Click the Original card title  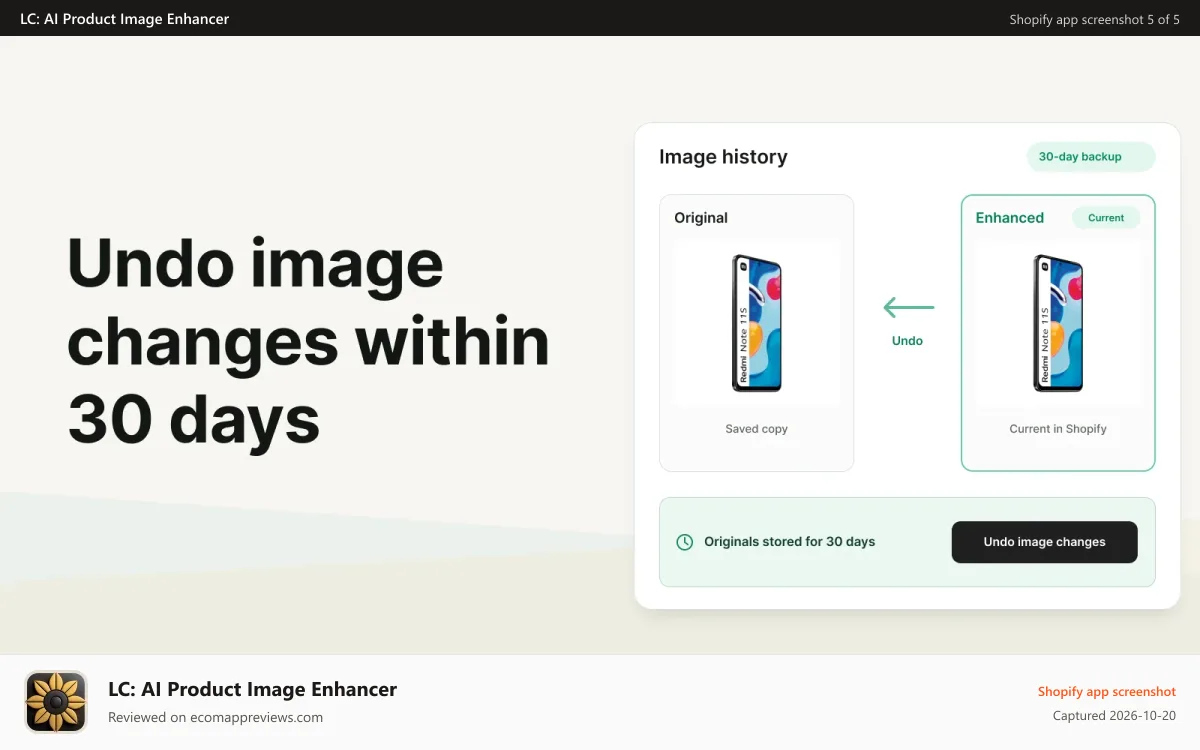point(701,218)
